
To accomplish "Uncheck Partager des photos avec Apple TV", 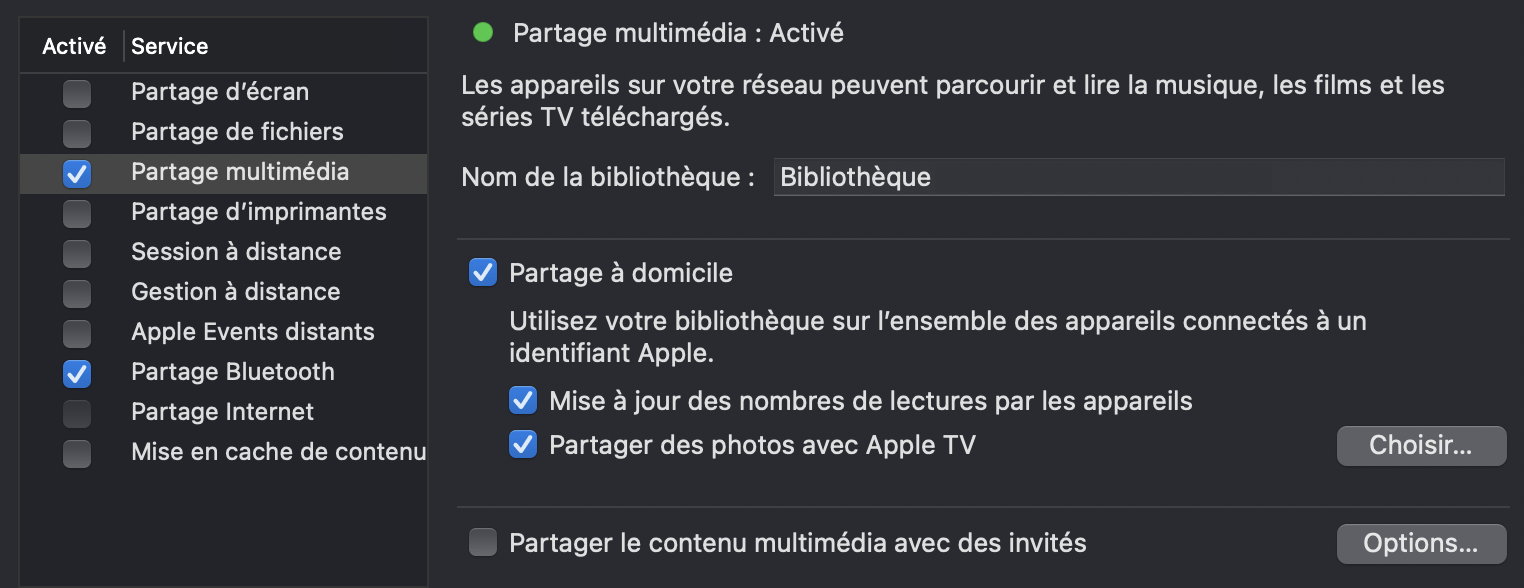I will pos(523,445).
